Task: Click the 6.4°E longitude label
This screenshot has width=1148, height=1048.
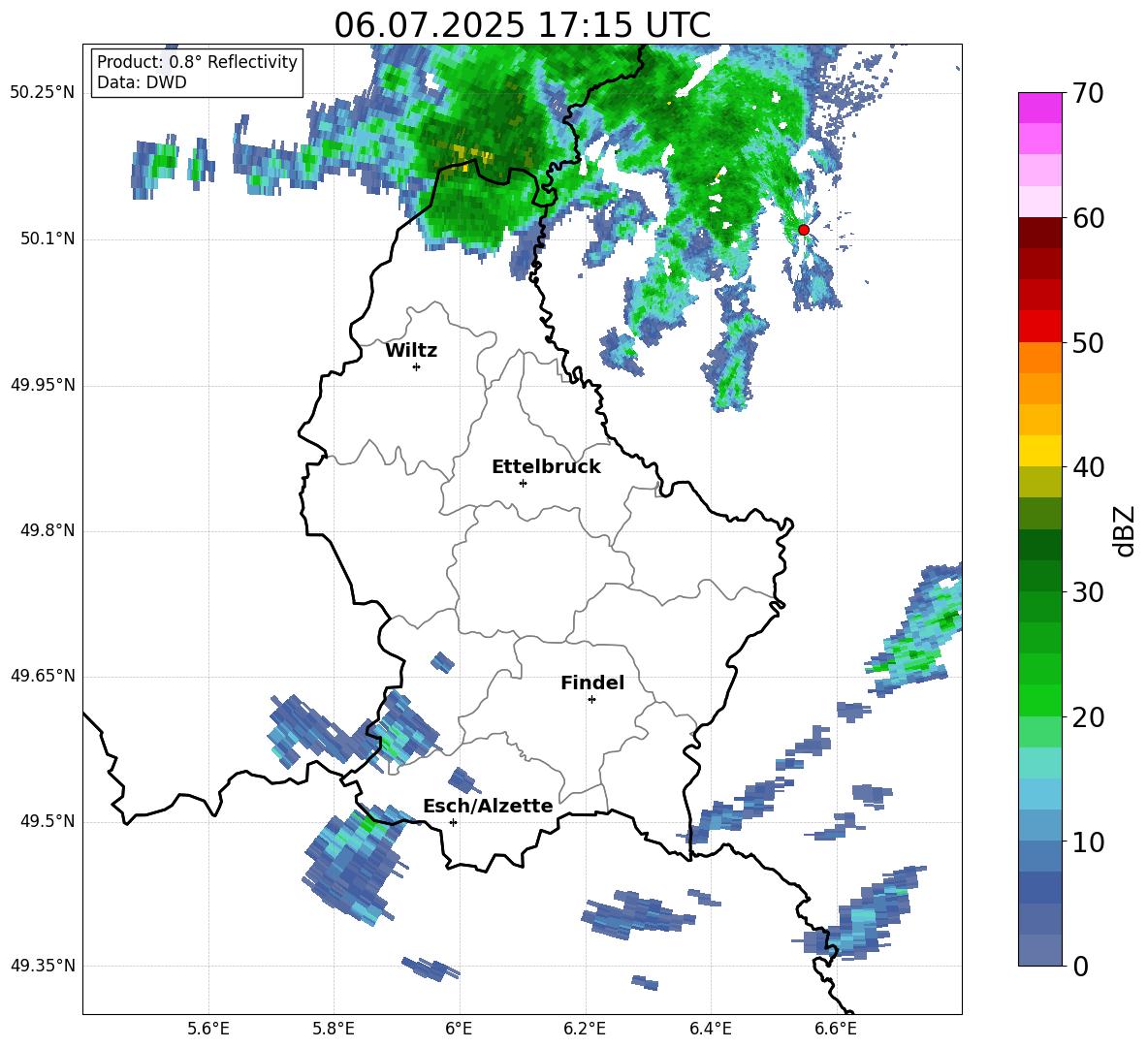Action: pyautogui.click(x=710, y=1029)
